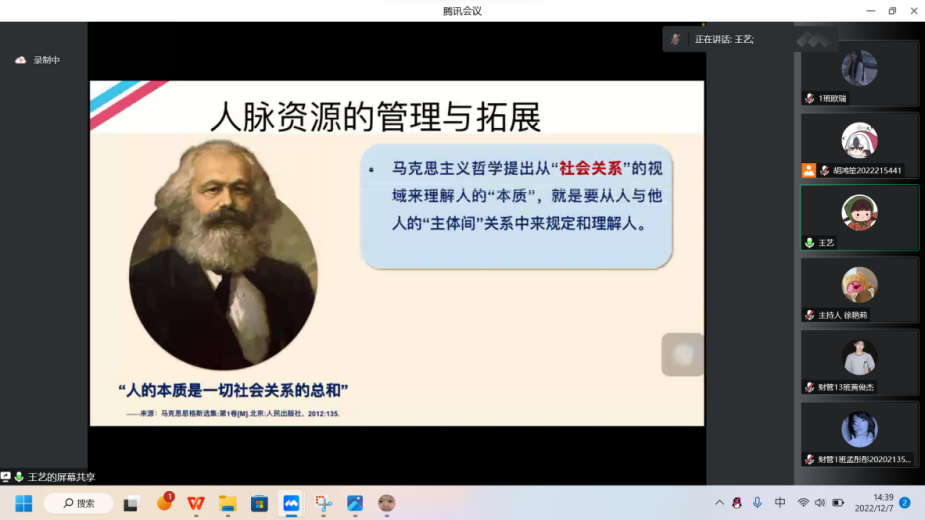The height and width of the screenshot is (520, 925).
Task: Select participant tile 主持人 徐艳莉
Action: pyautogui.click(x=859, y=290)
